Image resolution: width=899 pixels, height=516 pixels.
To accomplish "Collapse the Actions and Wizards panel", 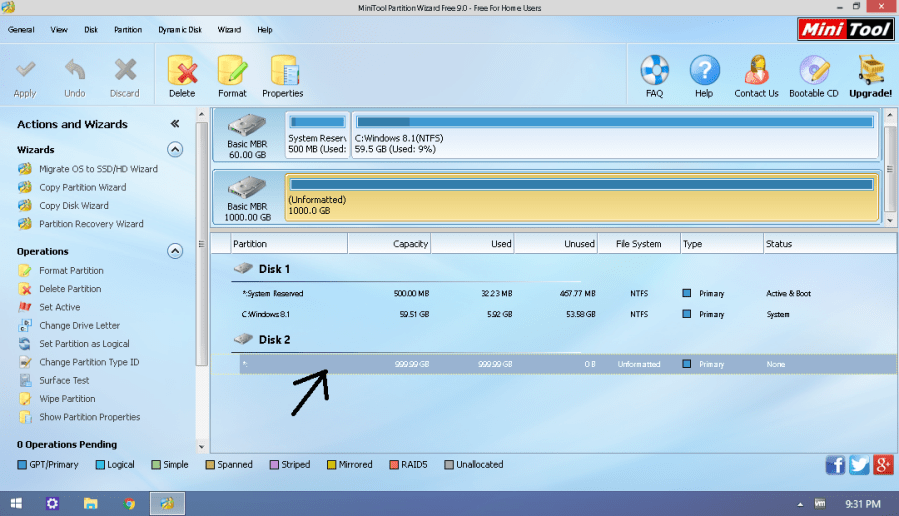I will click(175, 124).
